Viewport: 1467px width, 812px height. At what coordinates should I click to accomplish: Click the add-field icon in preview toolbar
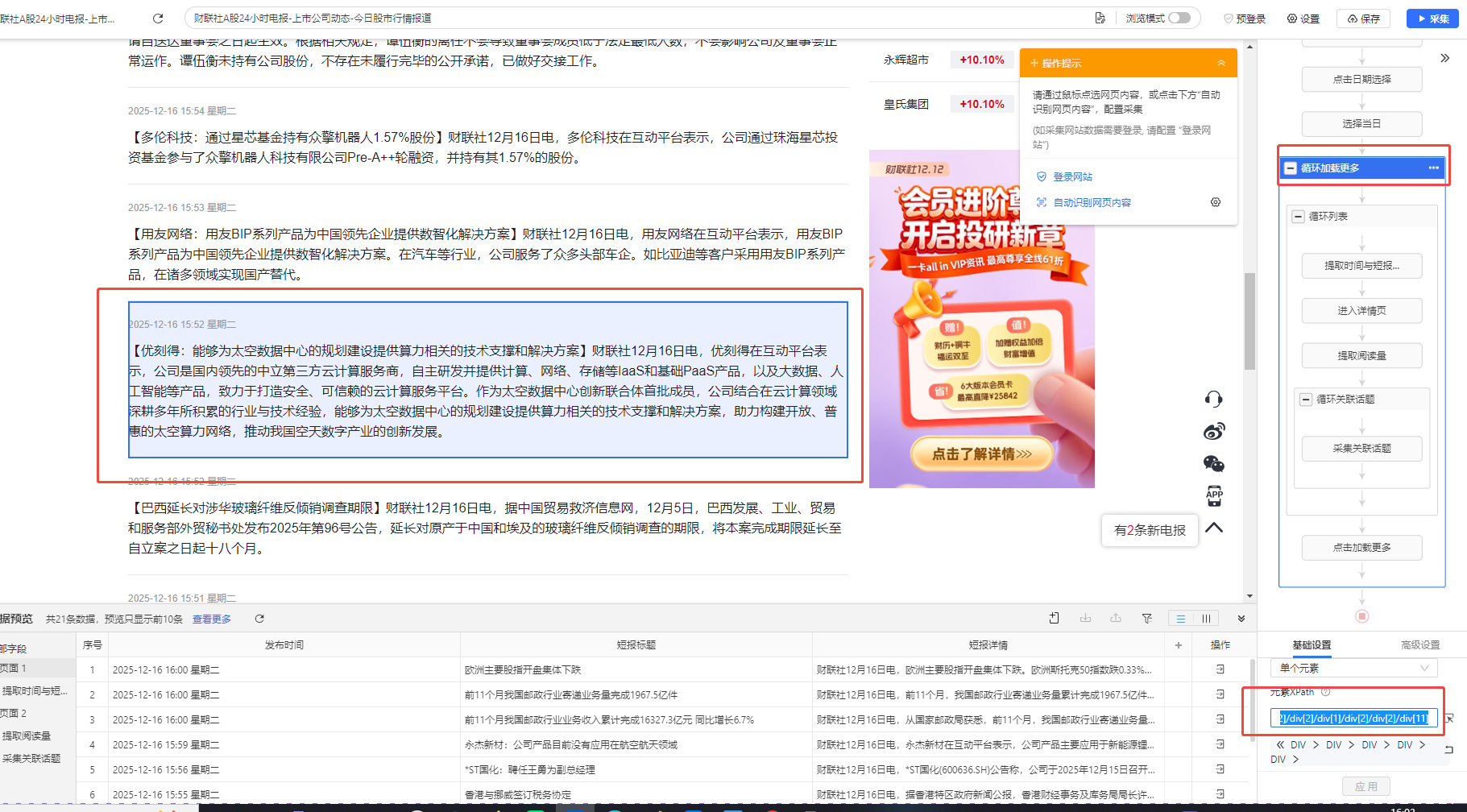1054,618
